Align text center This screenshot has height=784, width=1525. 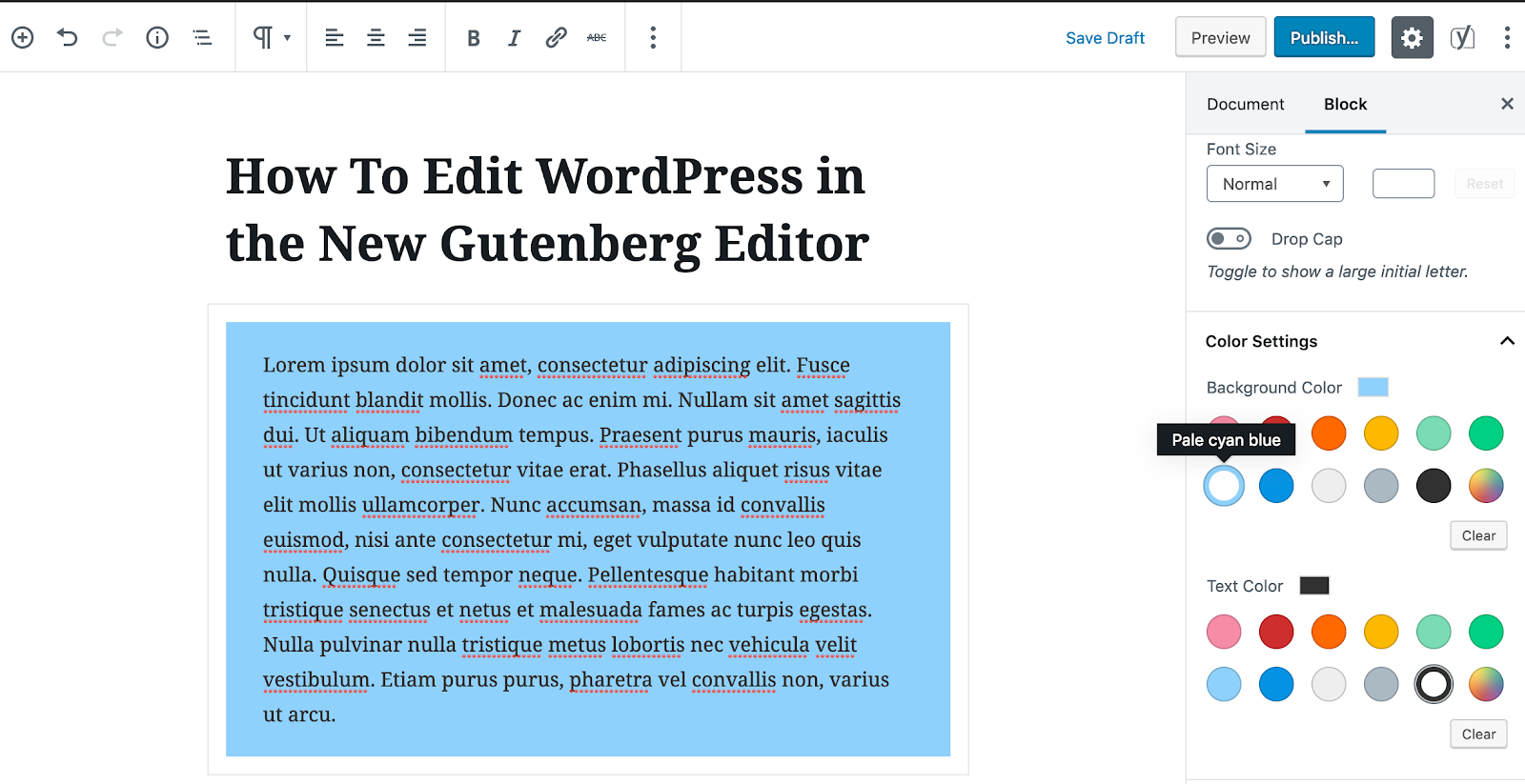(376, 37)
